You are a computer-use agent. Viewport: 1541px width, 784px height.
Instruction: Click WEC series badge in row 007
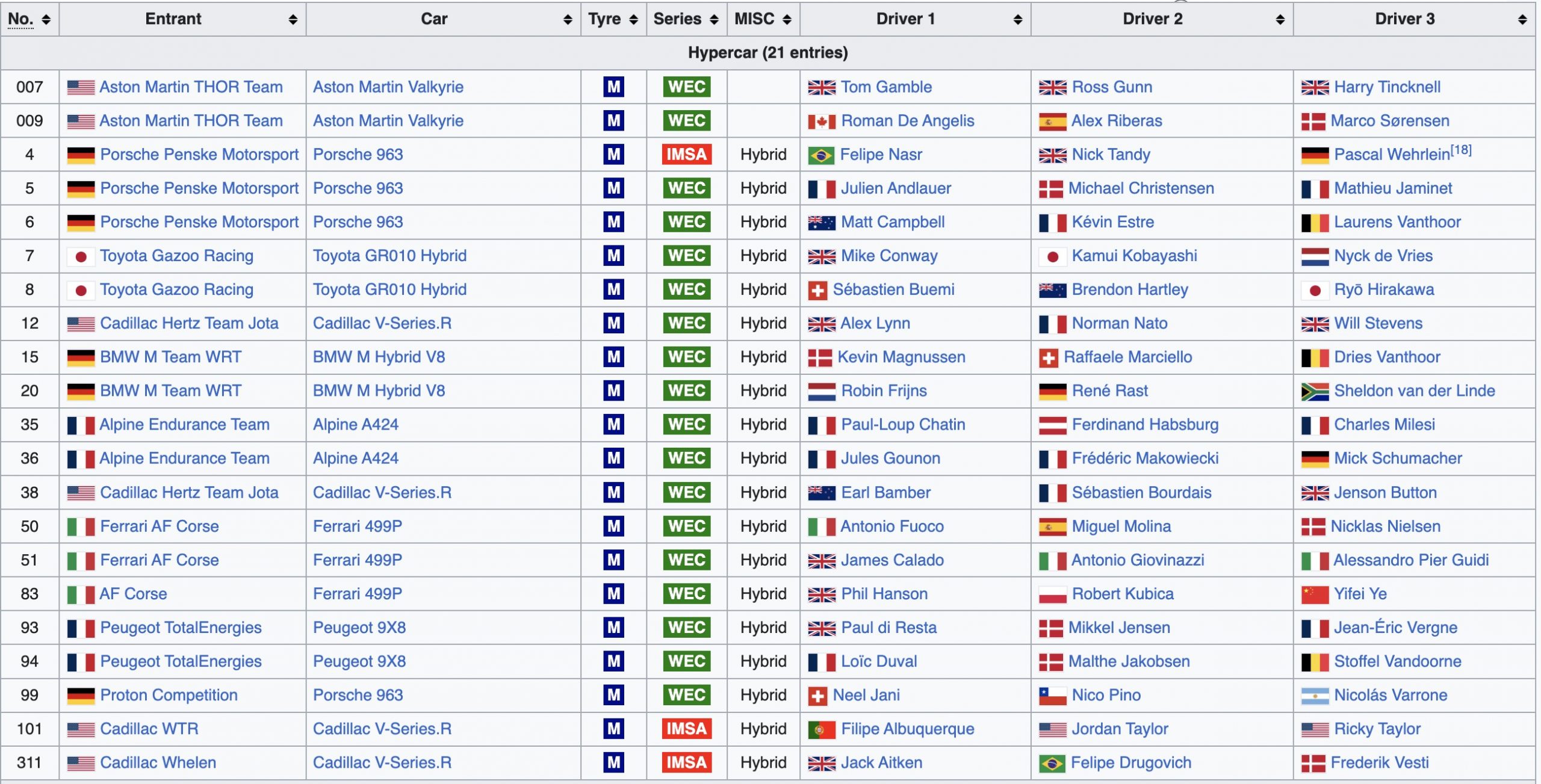(687, 87)
